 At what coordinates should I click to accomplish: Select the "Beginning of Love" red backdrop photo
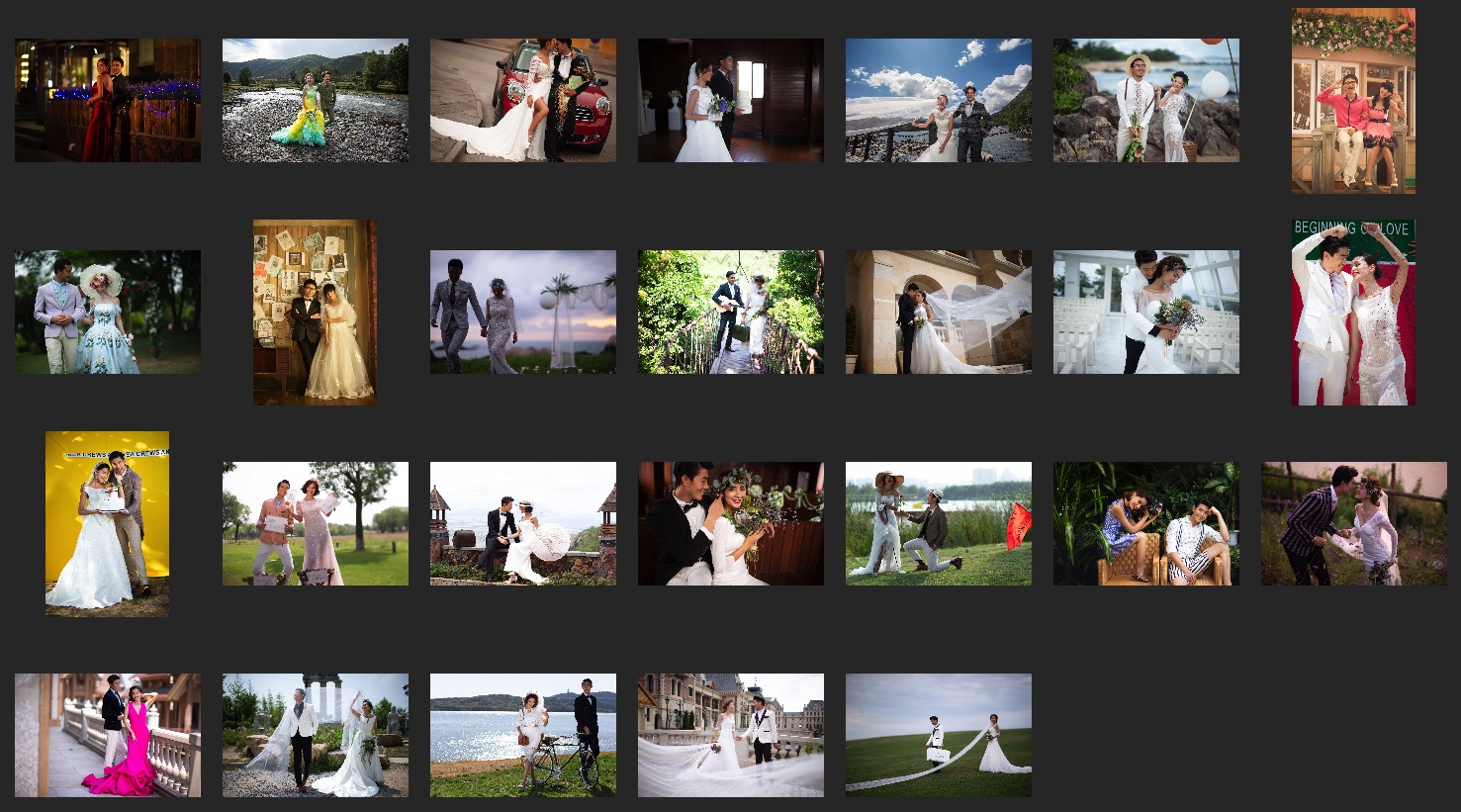(1352, 312)
